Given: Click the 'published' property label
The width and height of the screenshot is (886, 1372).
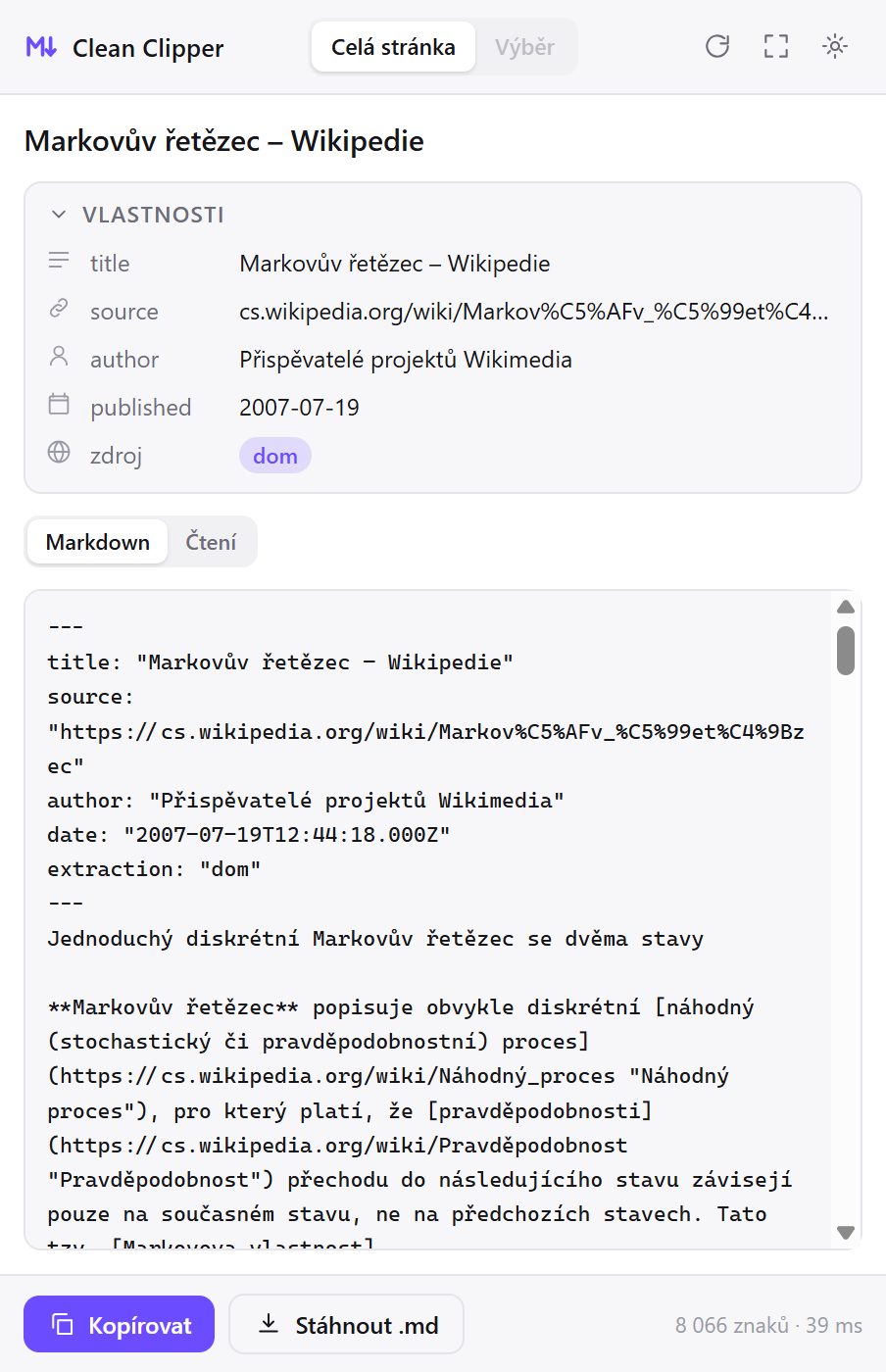Looking at the screenshot, I should tap(141, 408).
